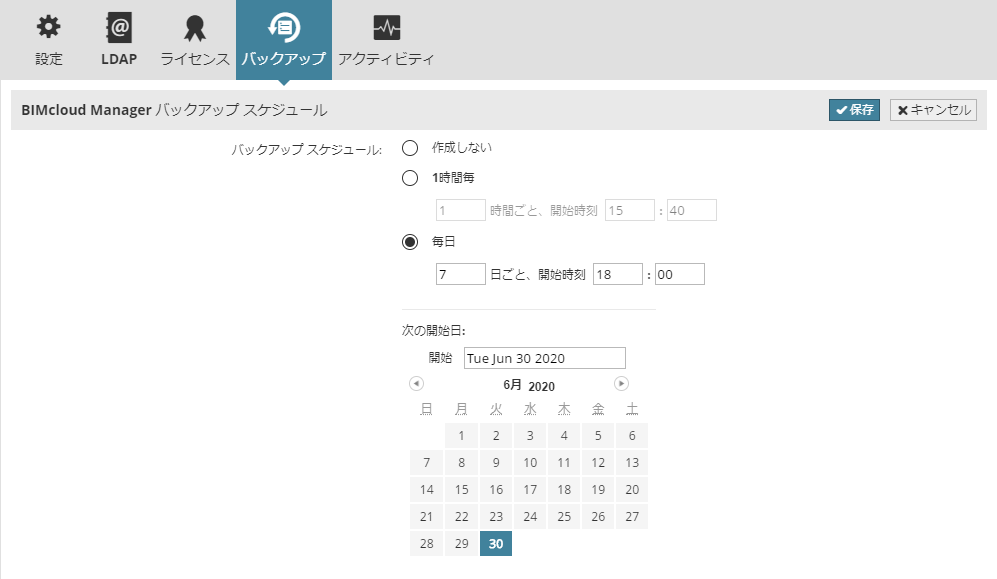Click the hourly start hour field 15
The width and height of the screenshot is (997, 579).
[629, 210]
